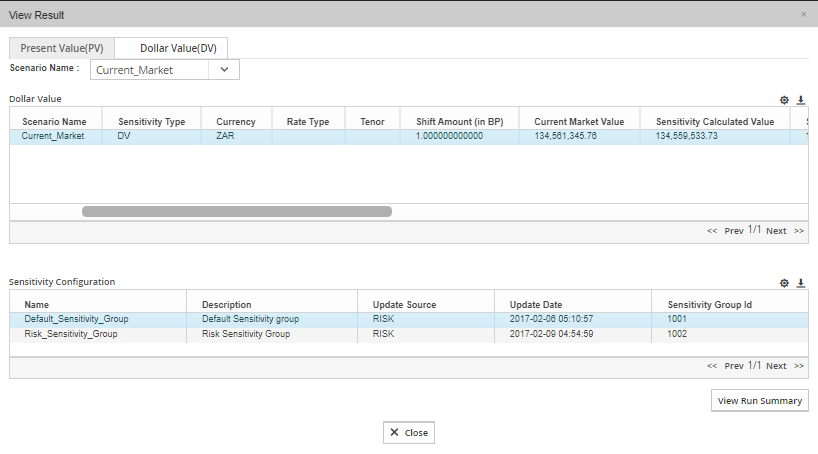
Task: Click the Dollar Value horizontal scrollbar
Action: (x=236, y=212)
